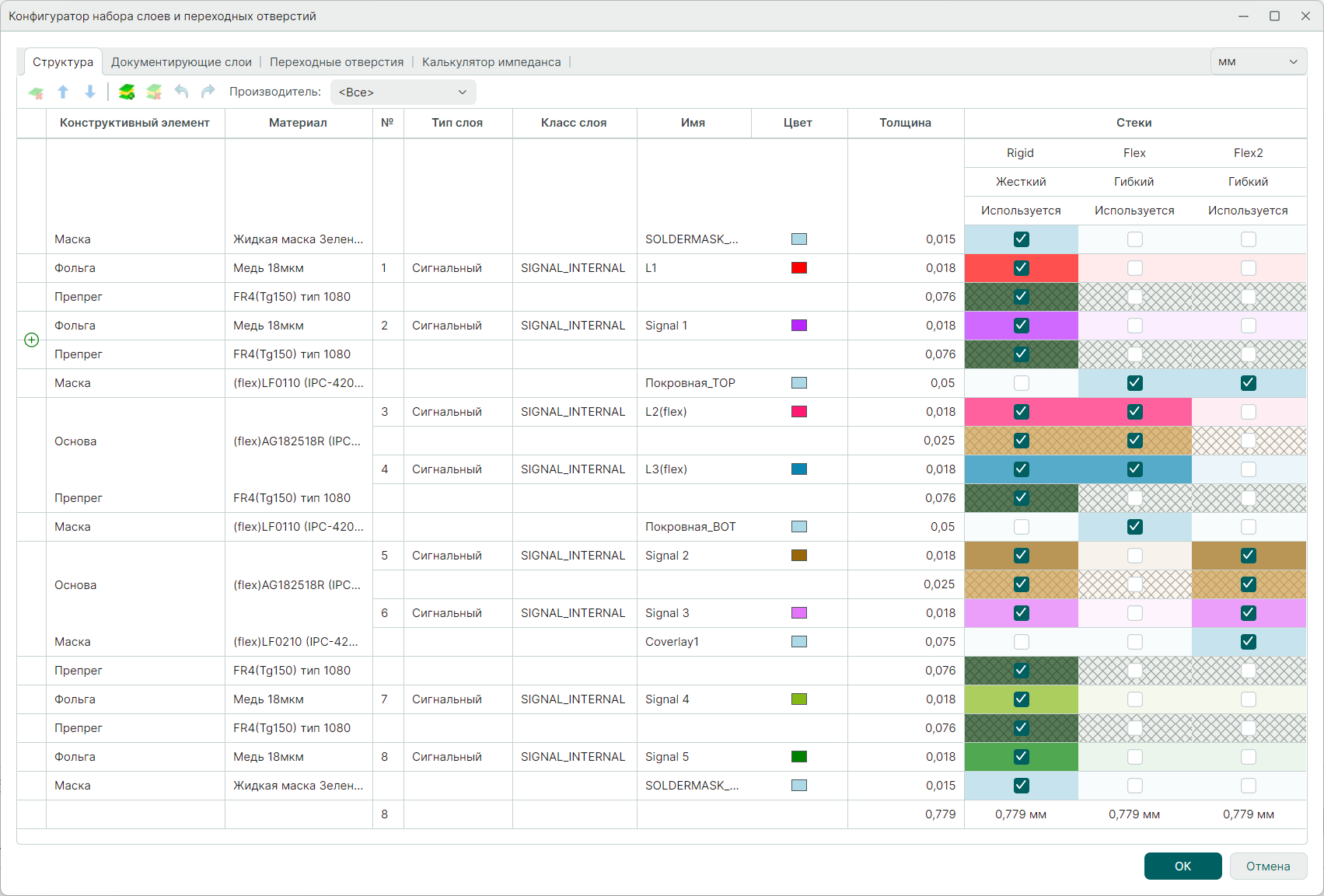Enable Flex stack for layer L1
This screenshot has height=896, width=1324.
pos(1134,268)
